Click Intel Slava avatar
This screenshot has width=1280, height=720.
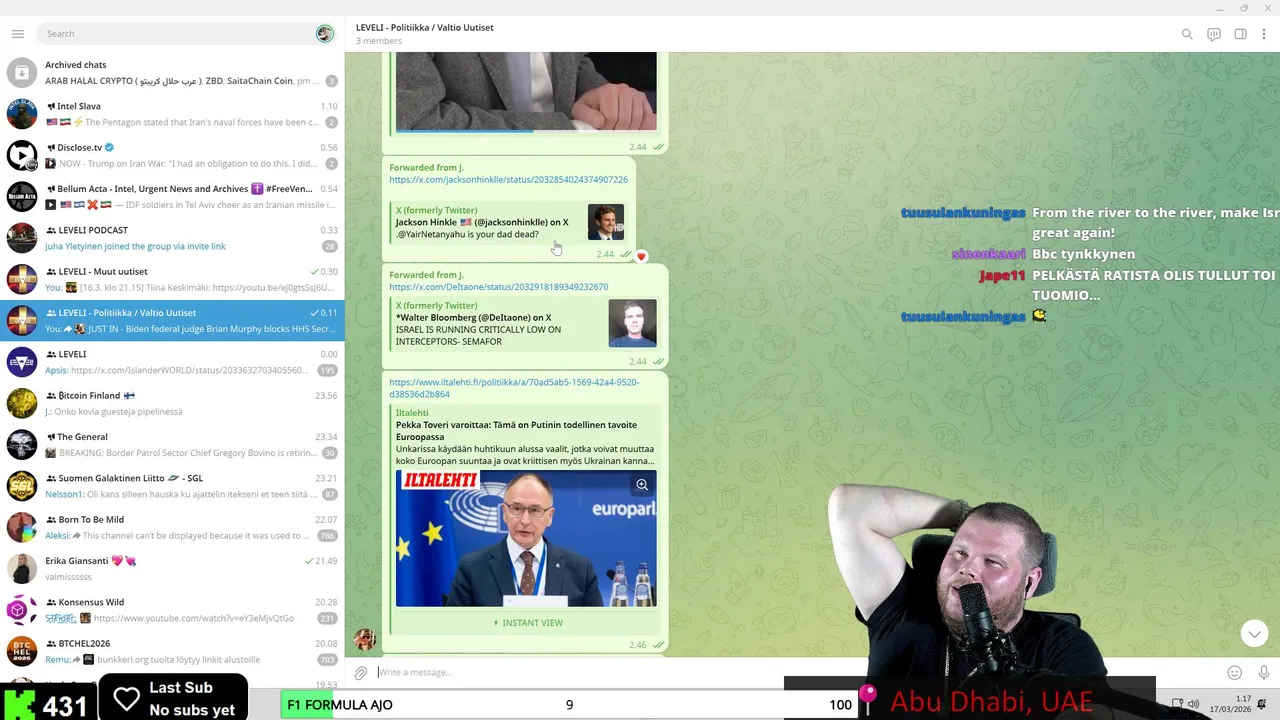22,114
